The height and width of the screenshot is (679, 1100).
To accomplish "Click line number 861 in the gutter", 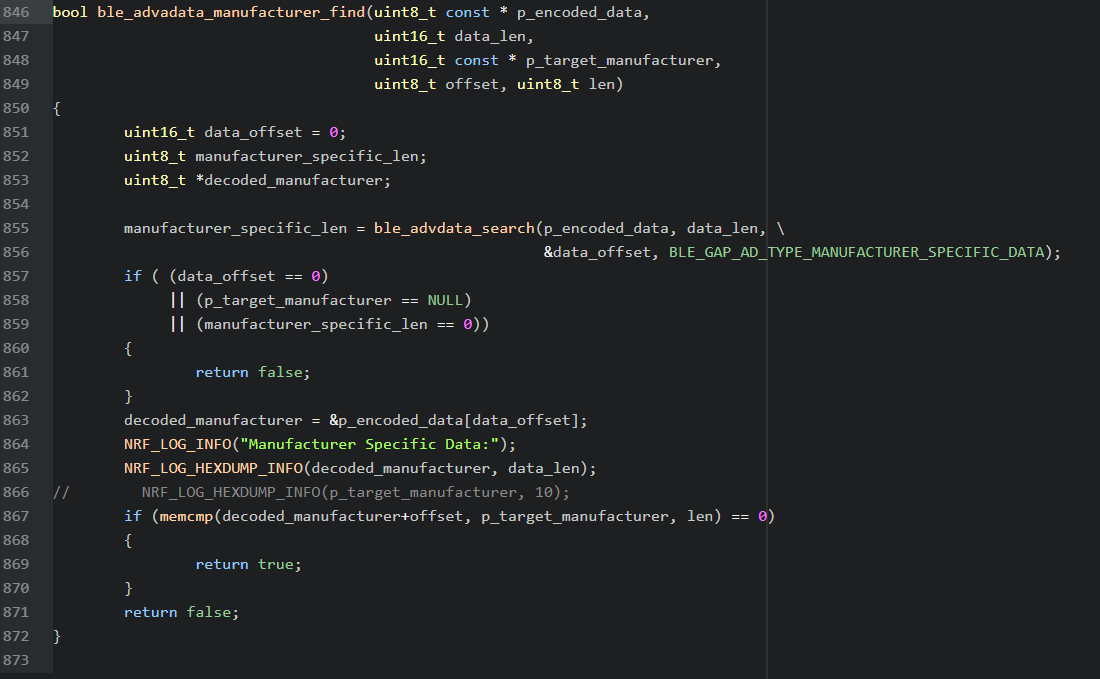I will pyautogui.click(x=17, y=372).
